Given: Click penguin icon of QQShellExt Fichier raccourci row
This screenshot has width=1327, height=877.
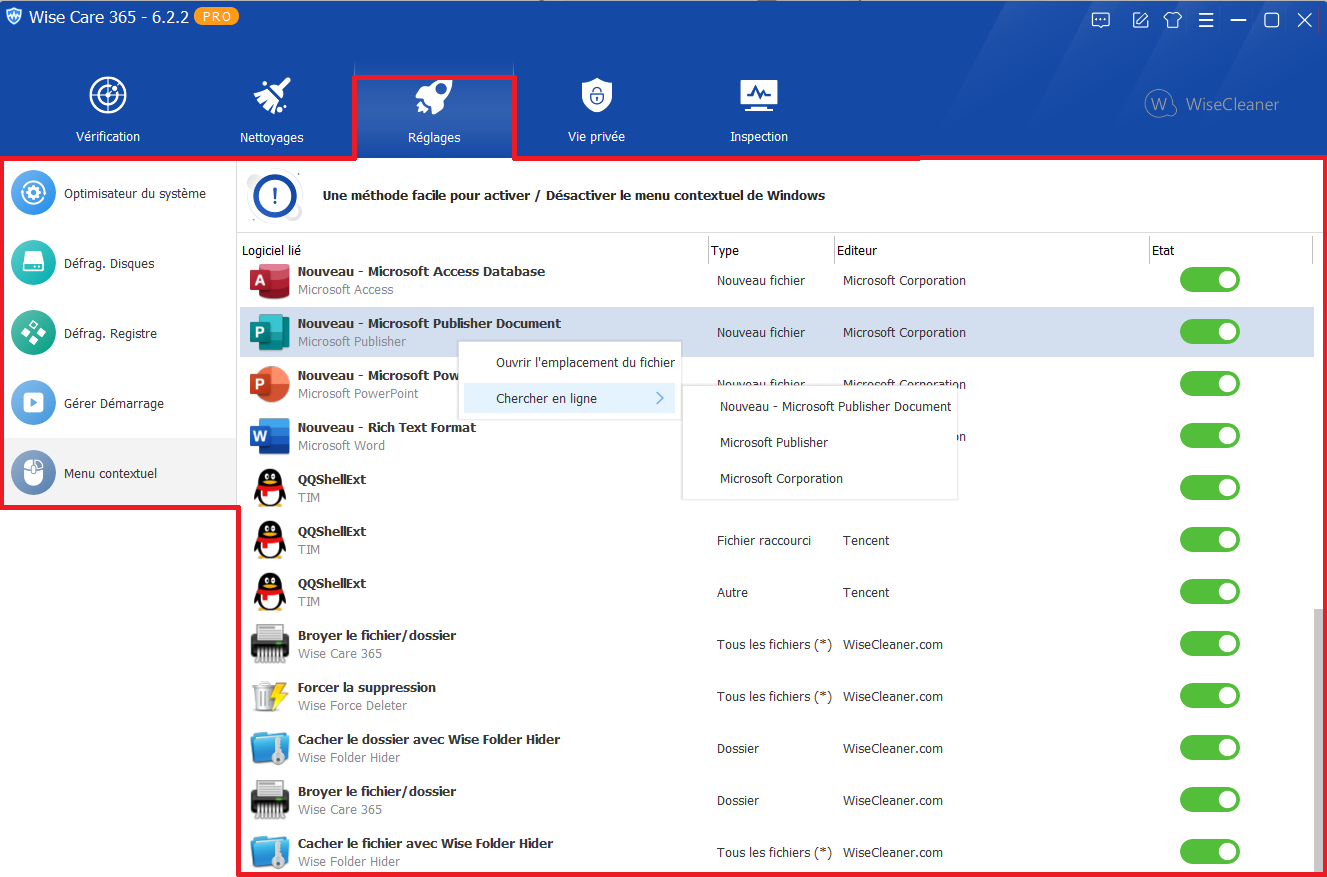Looking at the screenshot, I should tap(269, 540).
